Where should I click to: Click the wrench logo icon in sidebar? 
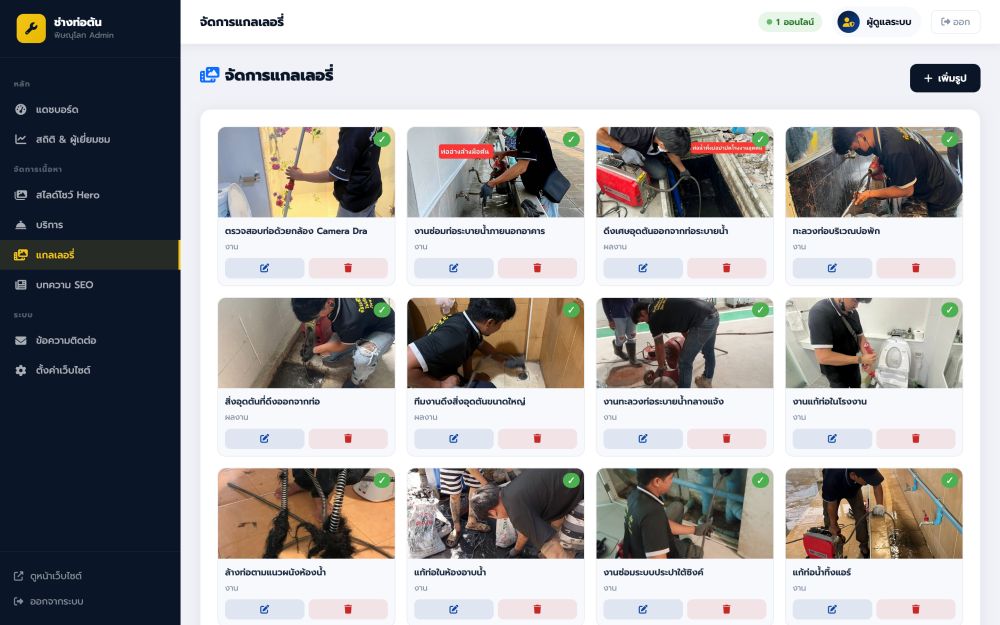click(x=31, y=28)
